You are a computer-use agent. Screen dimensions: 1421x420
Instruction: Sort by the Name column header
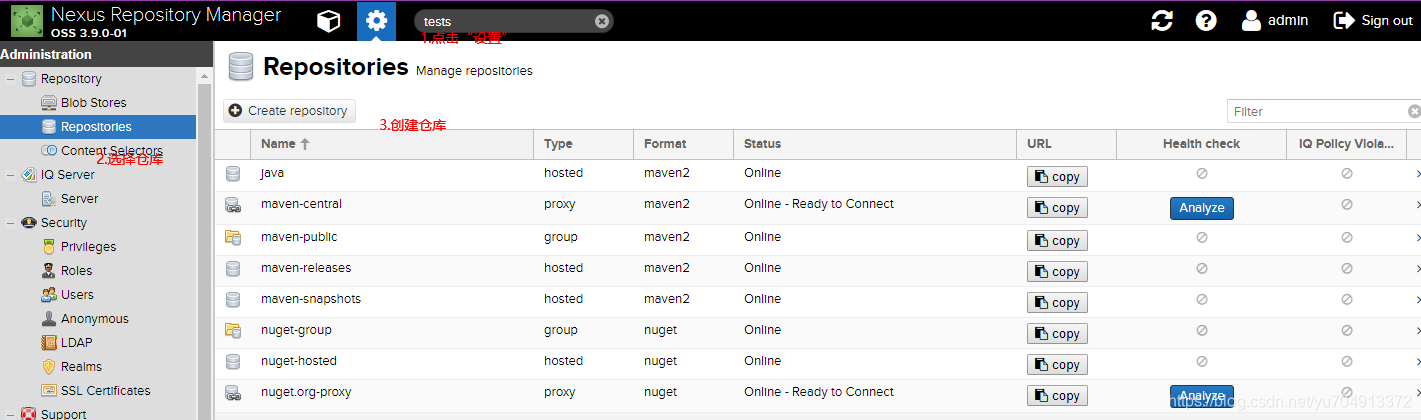coord(391,144)
